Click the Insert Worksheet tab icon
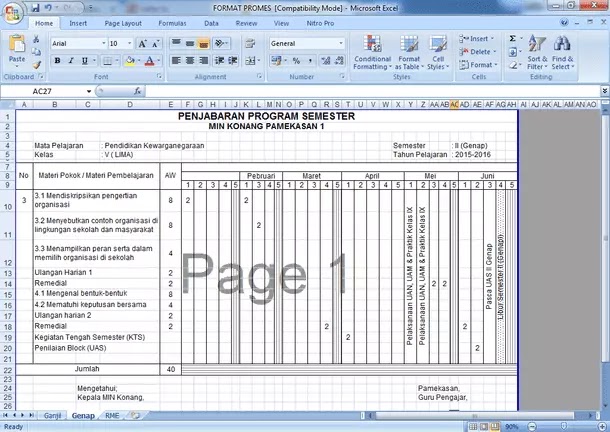This screenshot has width=610, height=432. click(135, 416)
